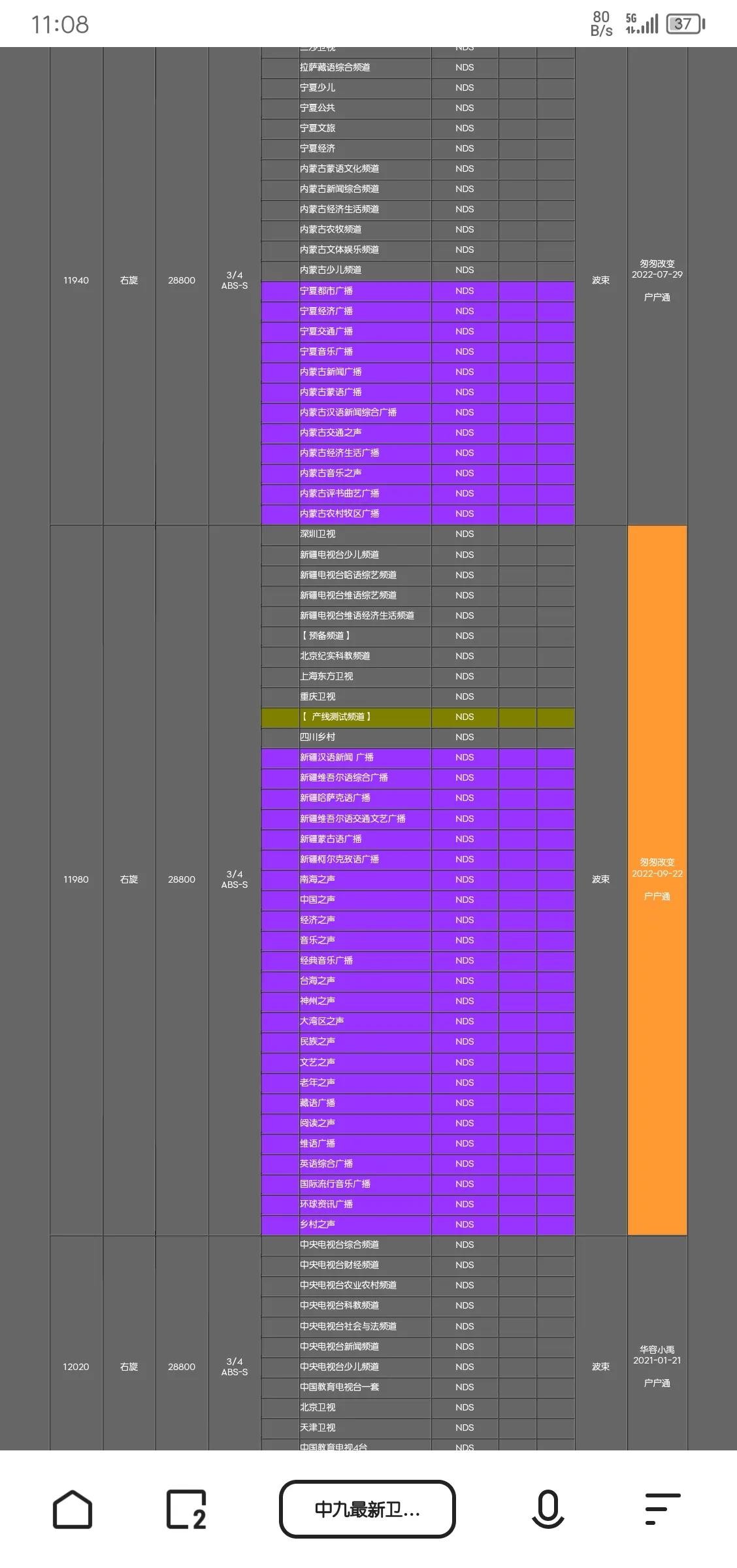Tap the 右旋 cell in the 11980 row
The width and height of the screenshot is (737, 1568).
point(129,879)
